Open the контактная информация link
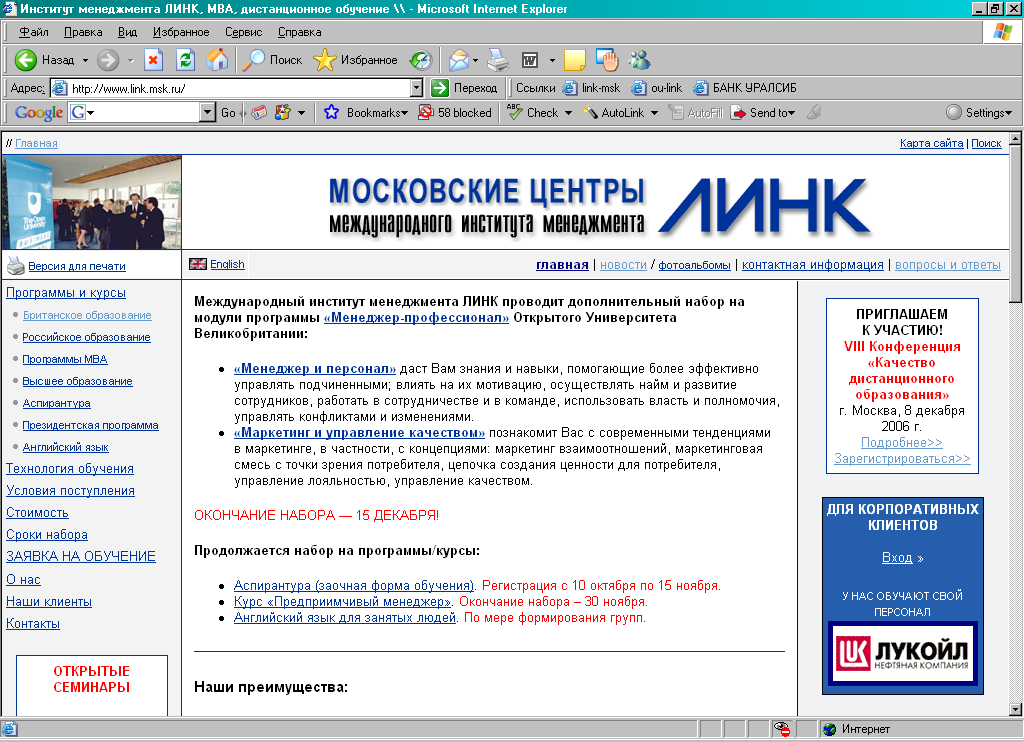 pos(812,265)
